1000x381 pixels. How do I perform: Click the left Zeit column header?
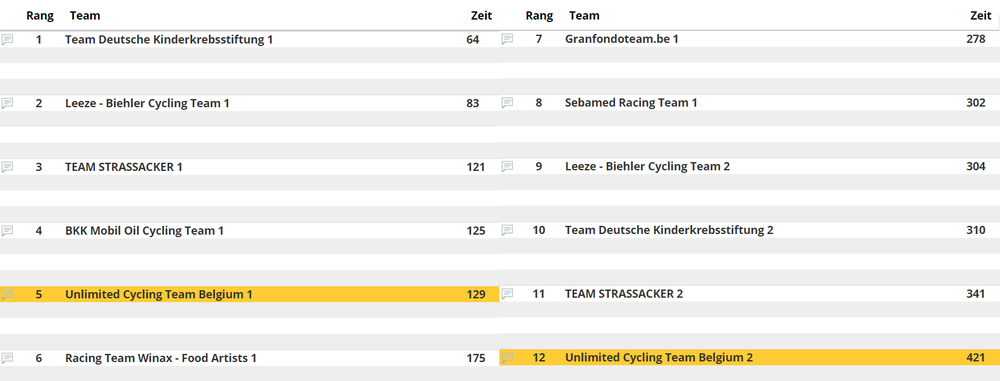[x=481, y=15]
